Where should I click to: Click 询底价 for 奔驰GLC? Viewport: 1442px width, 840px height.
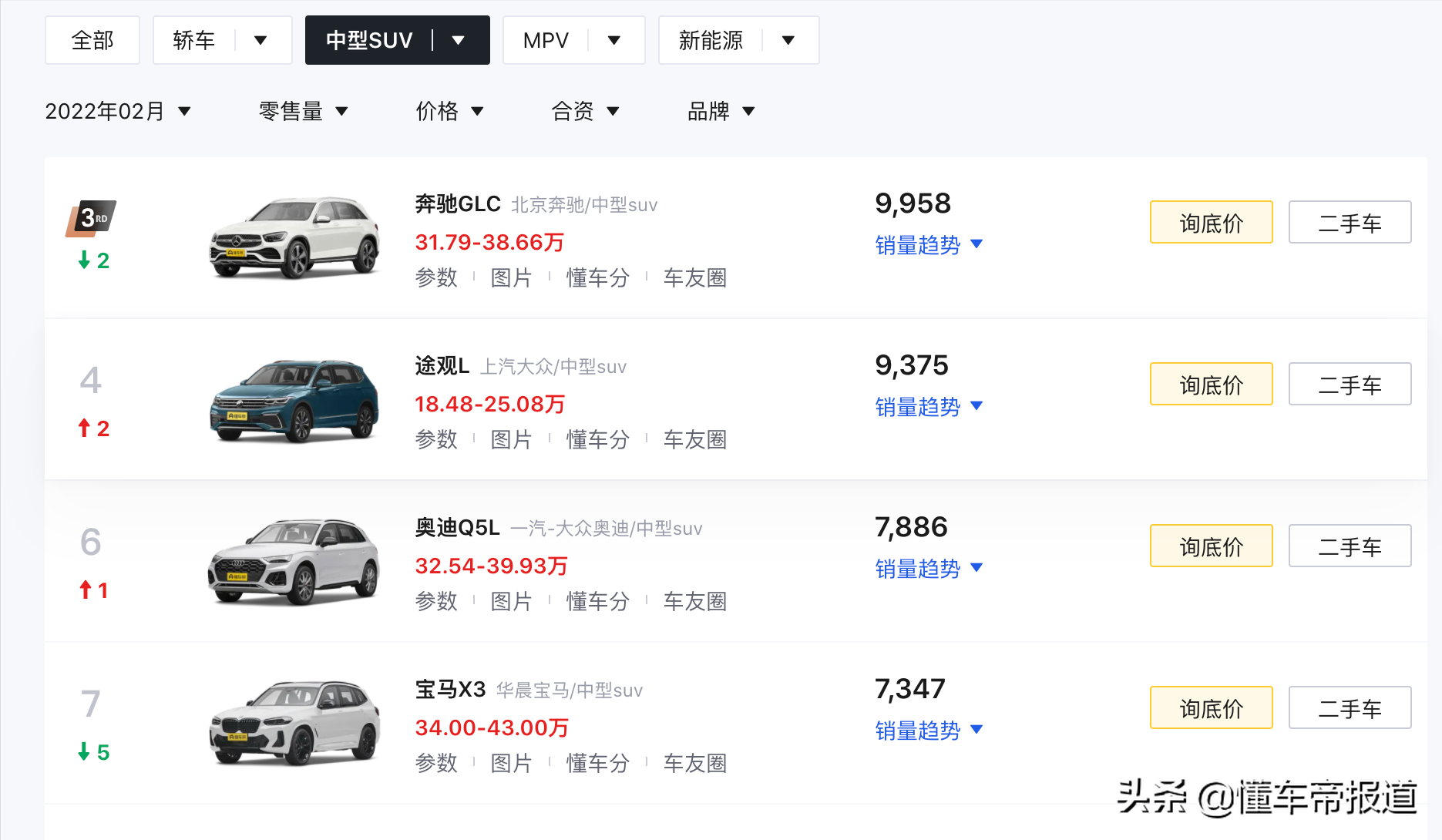[x=1212, y=222]
